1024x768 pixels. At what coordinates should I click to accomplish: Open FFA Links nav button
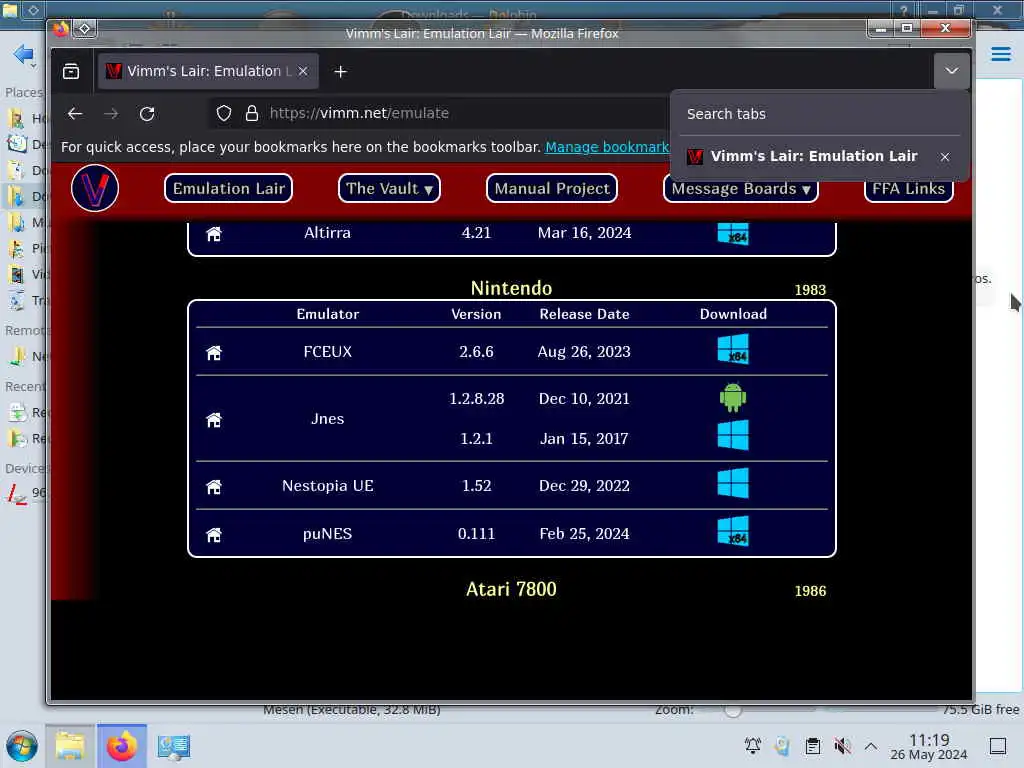point(908,189)
